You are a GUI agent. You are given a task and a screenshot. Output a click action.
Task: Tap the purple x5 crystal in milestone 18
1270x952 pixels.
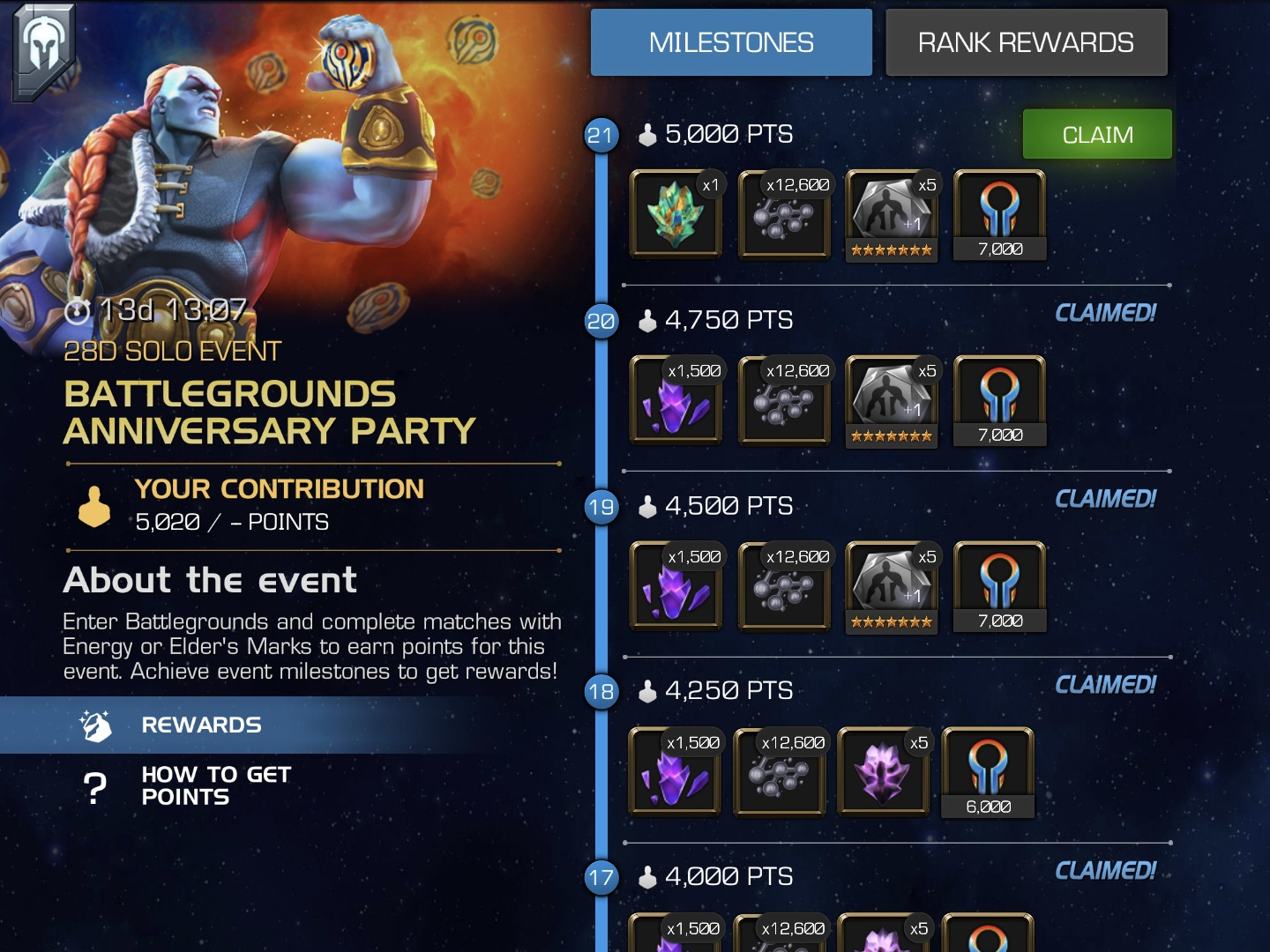click(884, 772)
